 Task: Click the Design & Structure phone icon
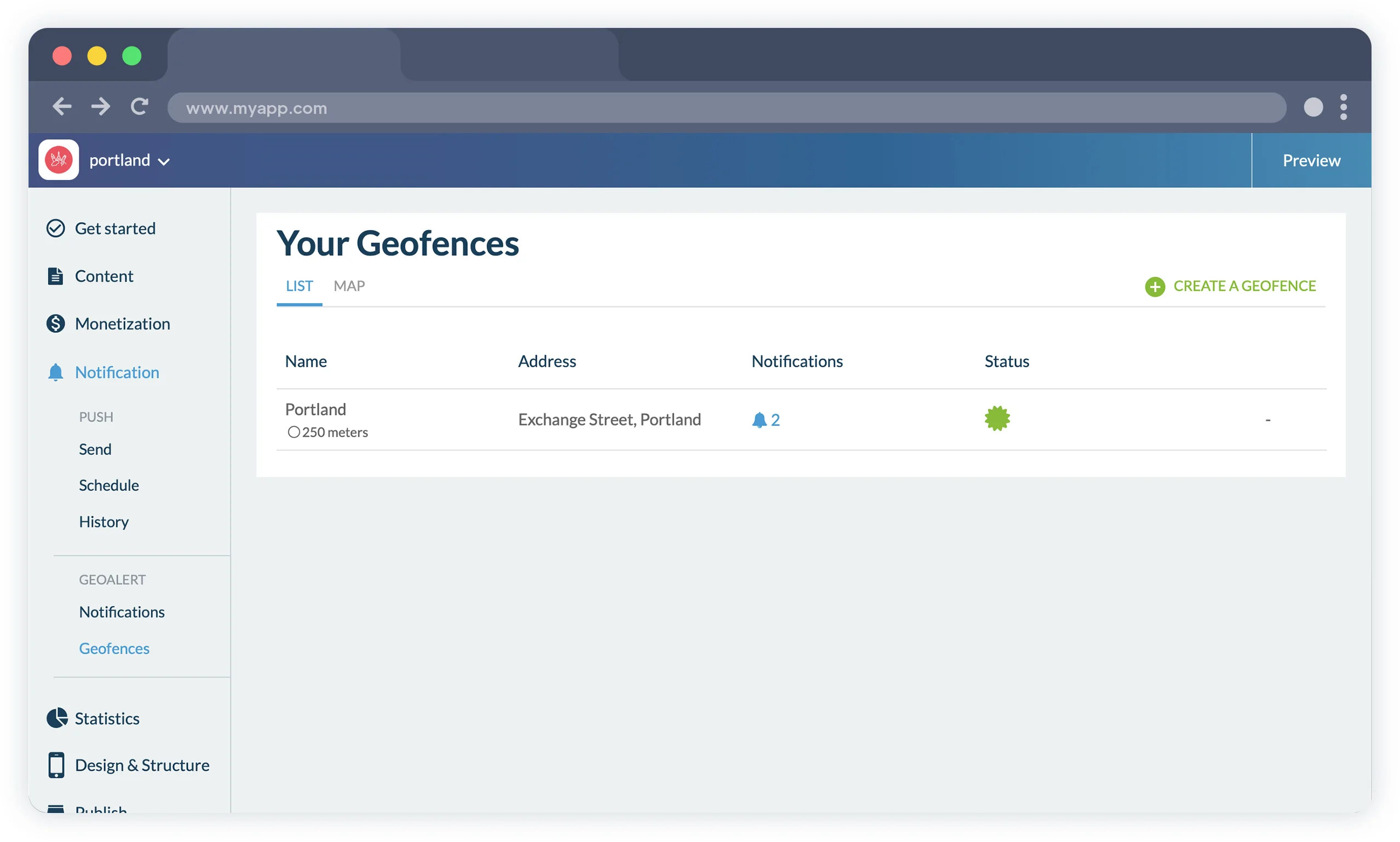point(56,765)
